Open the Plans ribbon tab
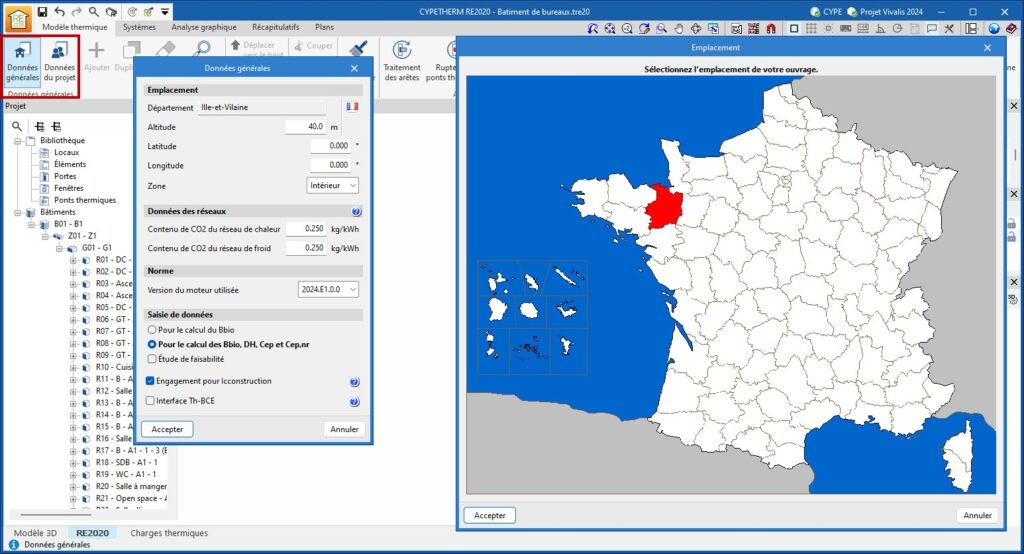 [x=325, y=27]
